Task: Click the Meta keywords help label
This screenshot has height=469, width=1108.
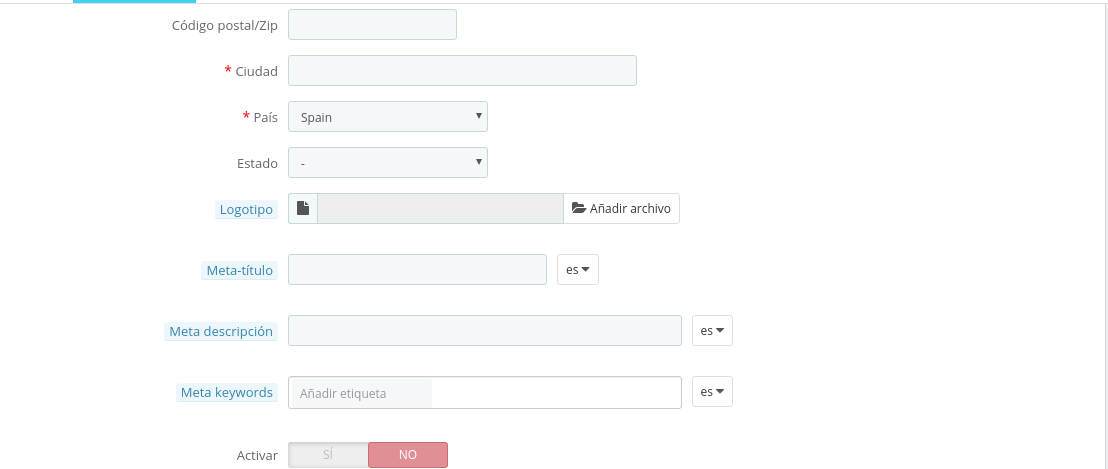Action: pos(226,393)
